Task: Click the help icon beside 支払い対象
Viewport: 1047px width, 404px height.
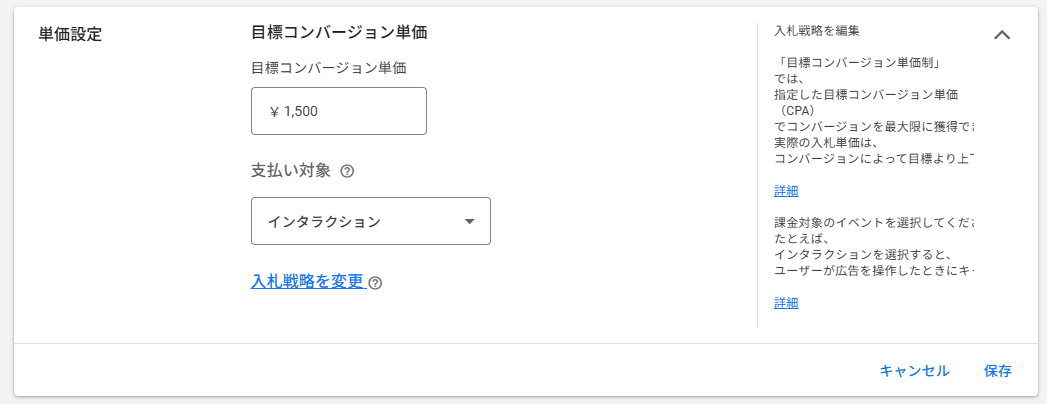Action: click(347, 171)
